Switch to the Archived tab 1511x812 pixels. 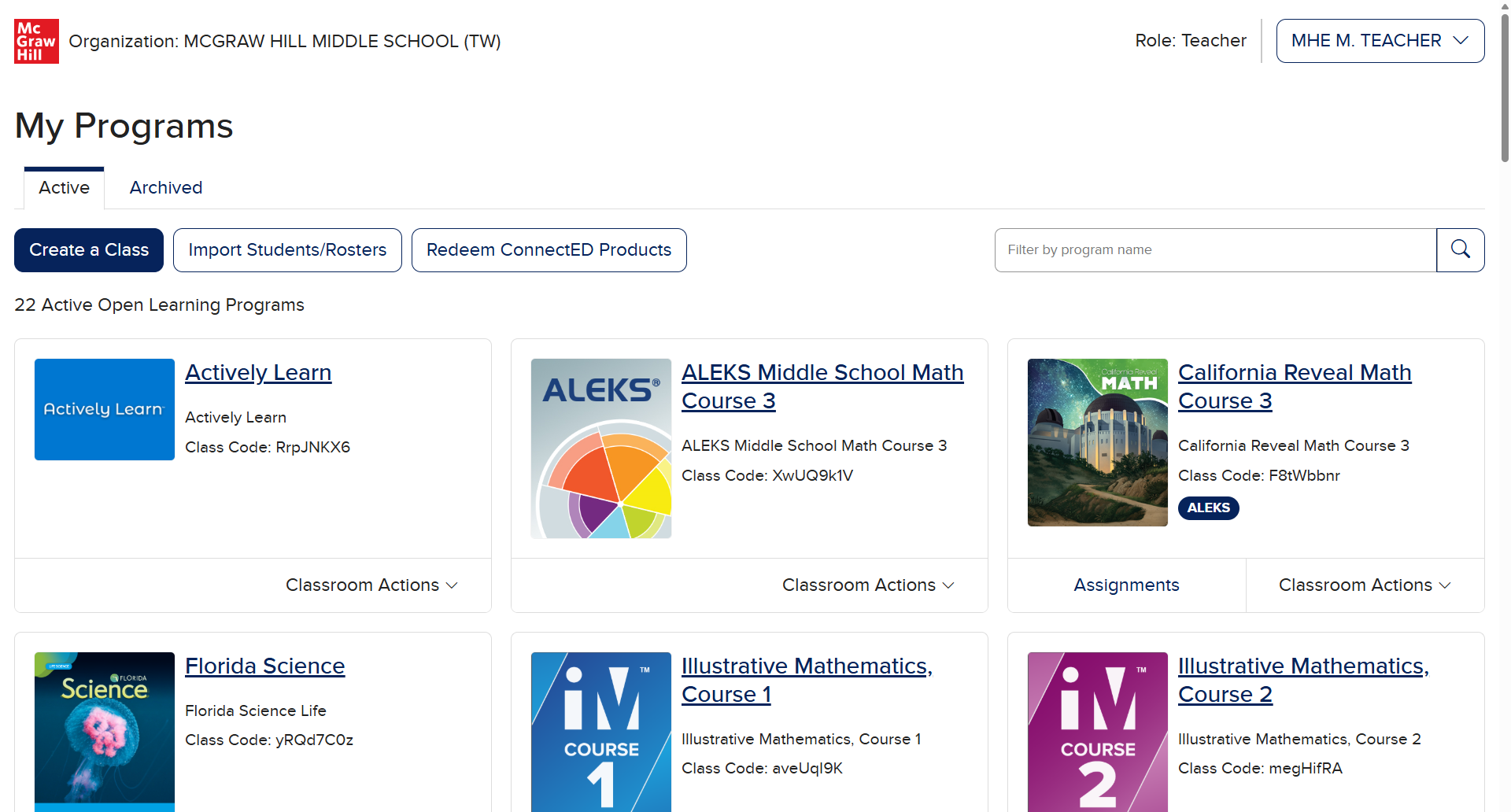166,188
